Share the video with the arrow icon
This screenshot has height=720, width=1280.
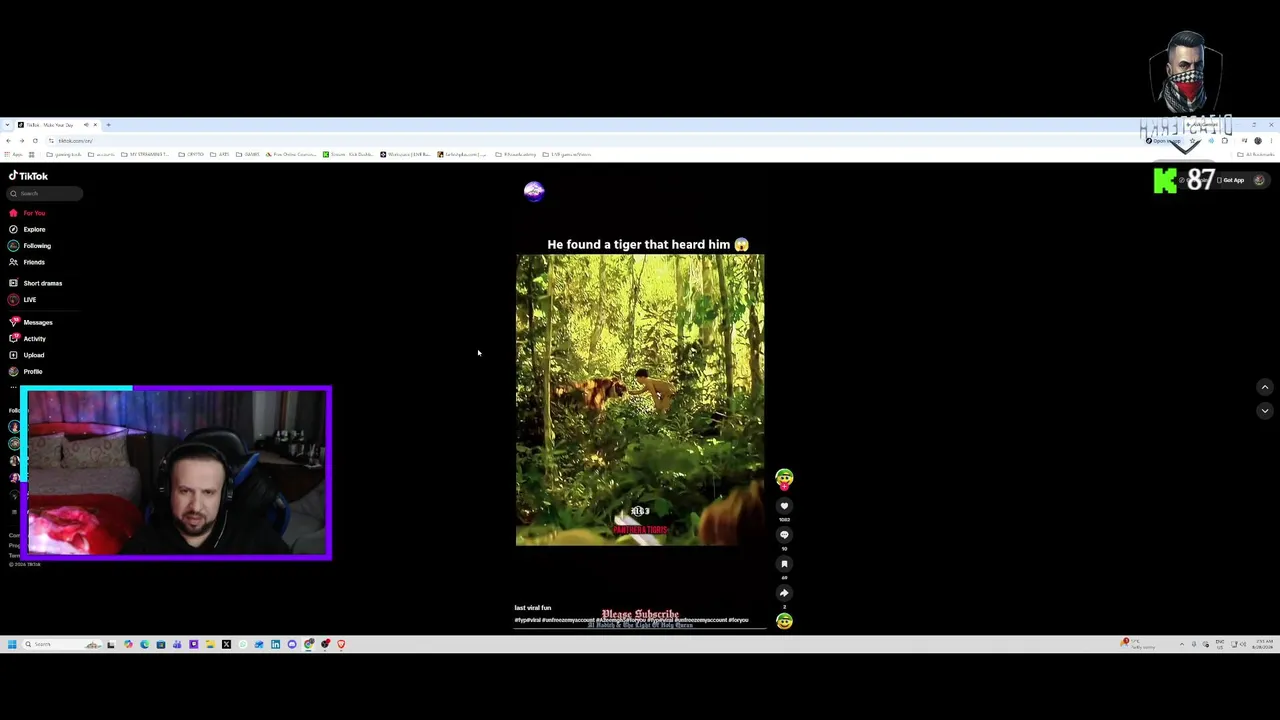(784, 592)
